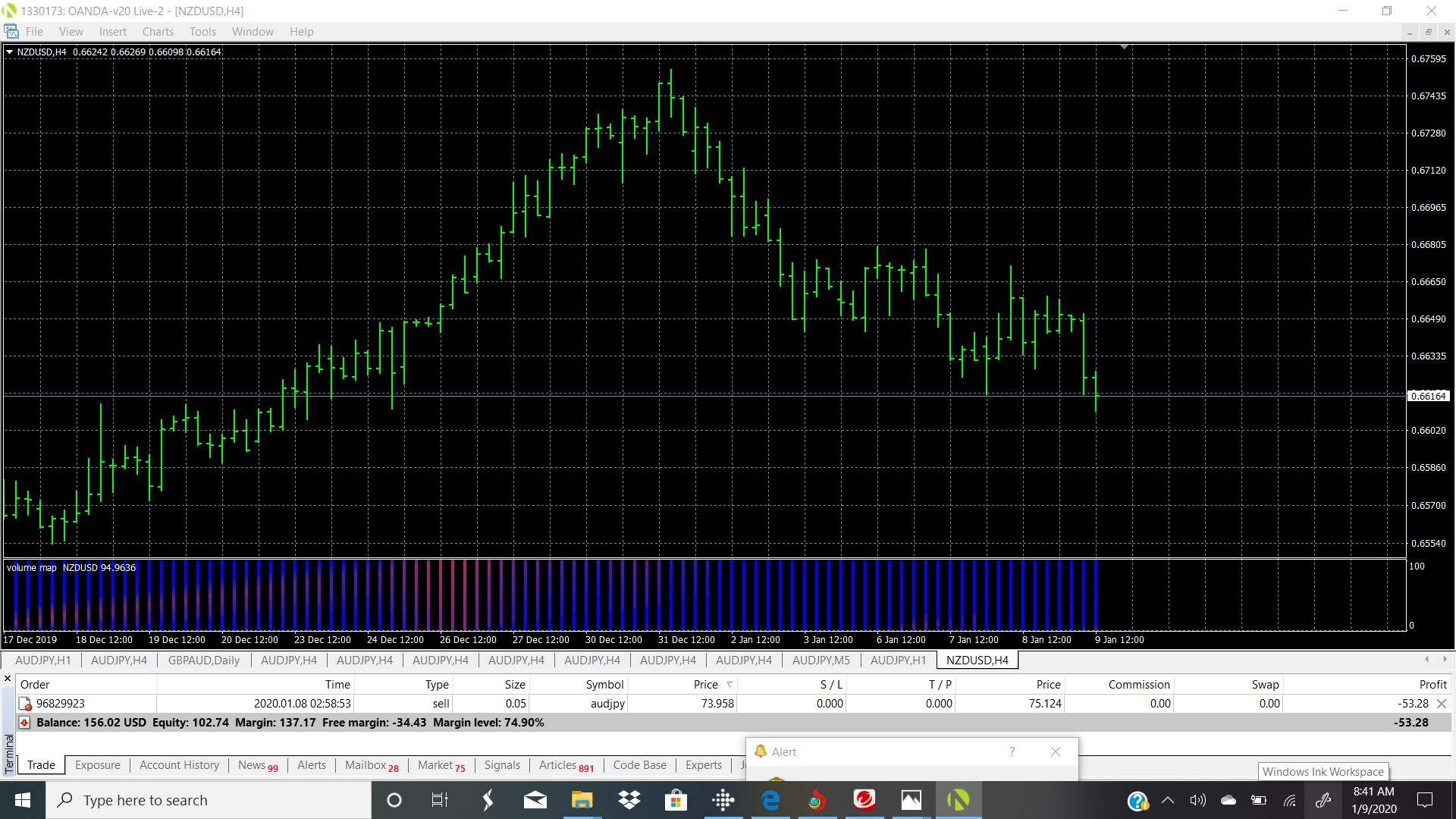Sort orders by the Price column arrow
1456x819 pixels.
(730, 684)
